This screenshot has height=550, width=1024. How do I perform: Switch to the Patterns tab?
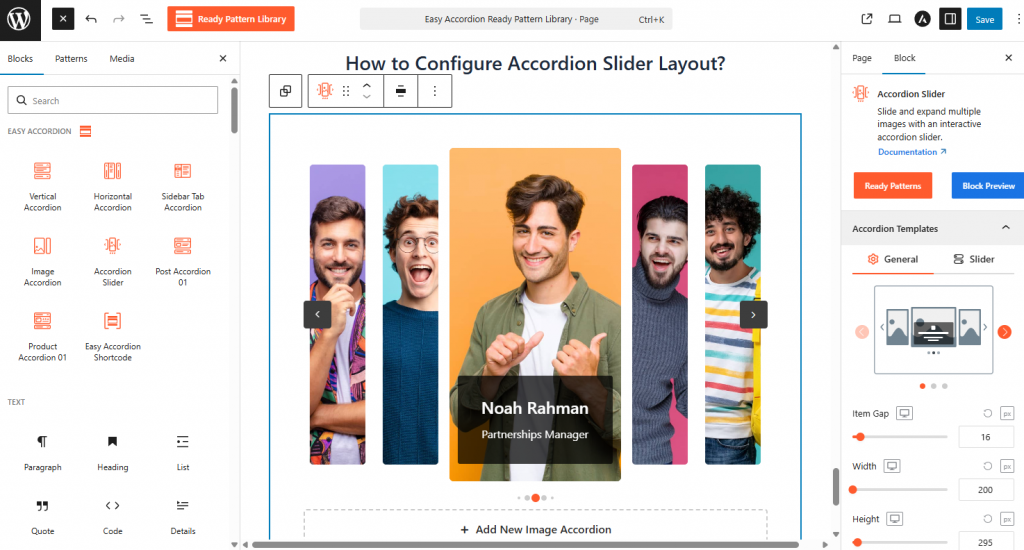[71, 59]
